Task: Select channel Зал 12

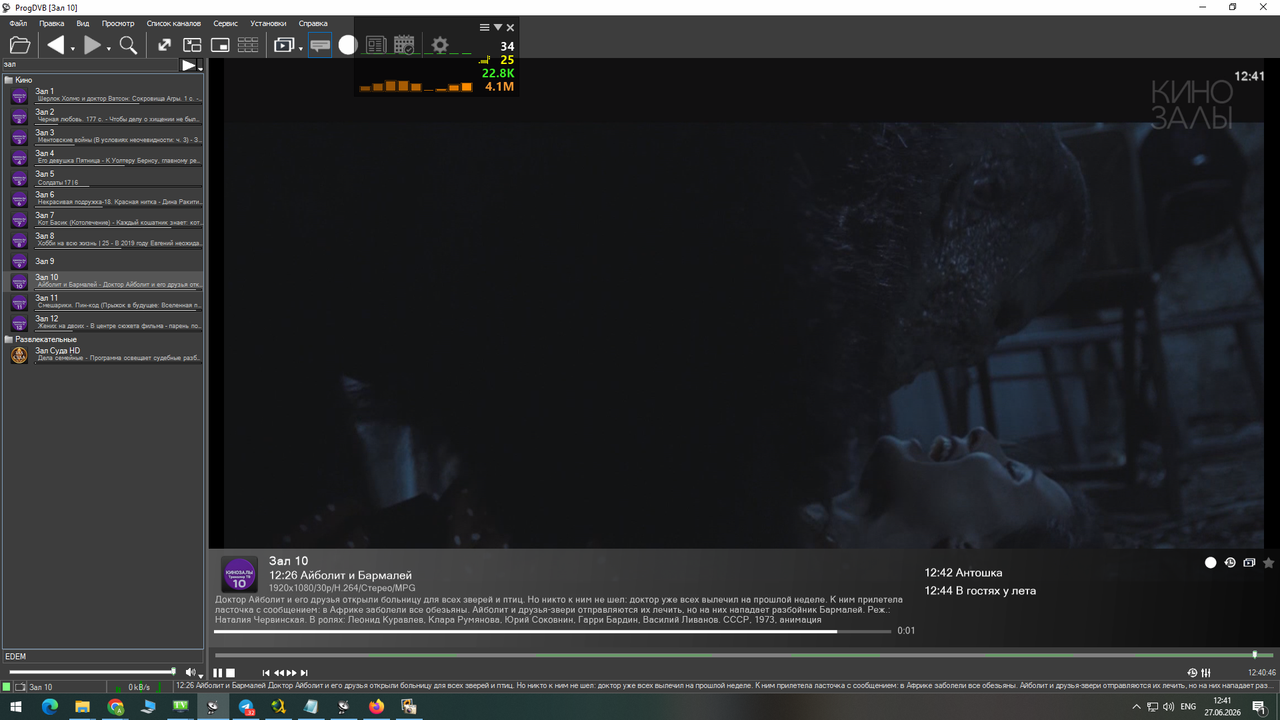Action: pyautogui.click(x=104, y=323)
